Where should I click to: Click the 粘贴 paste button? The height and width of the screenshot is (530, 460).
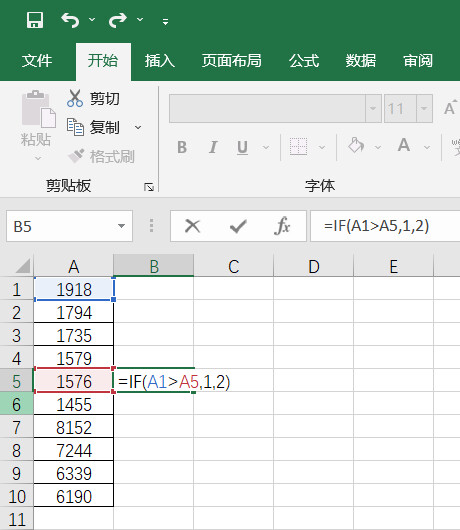36,125
